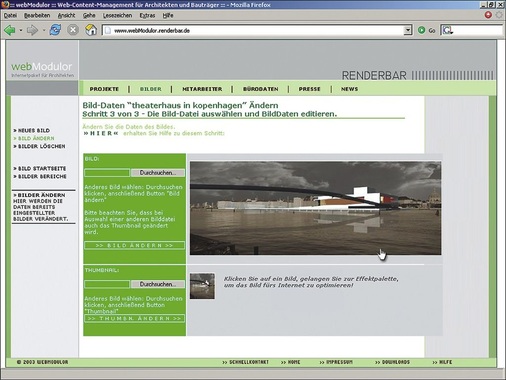Click the BILDER BEREICHE sidebar link

pos(40,176)
